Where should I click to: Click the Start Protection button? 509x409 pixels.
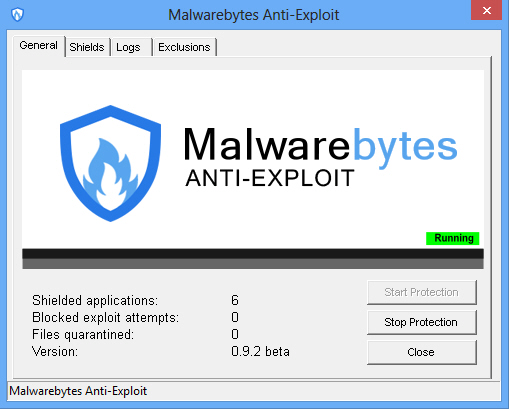point(422,292)
